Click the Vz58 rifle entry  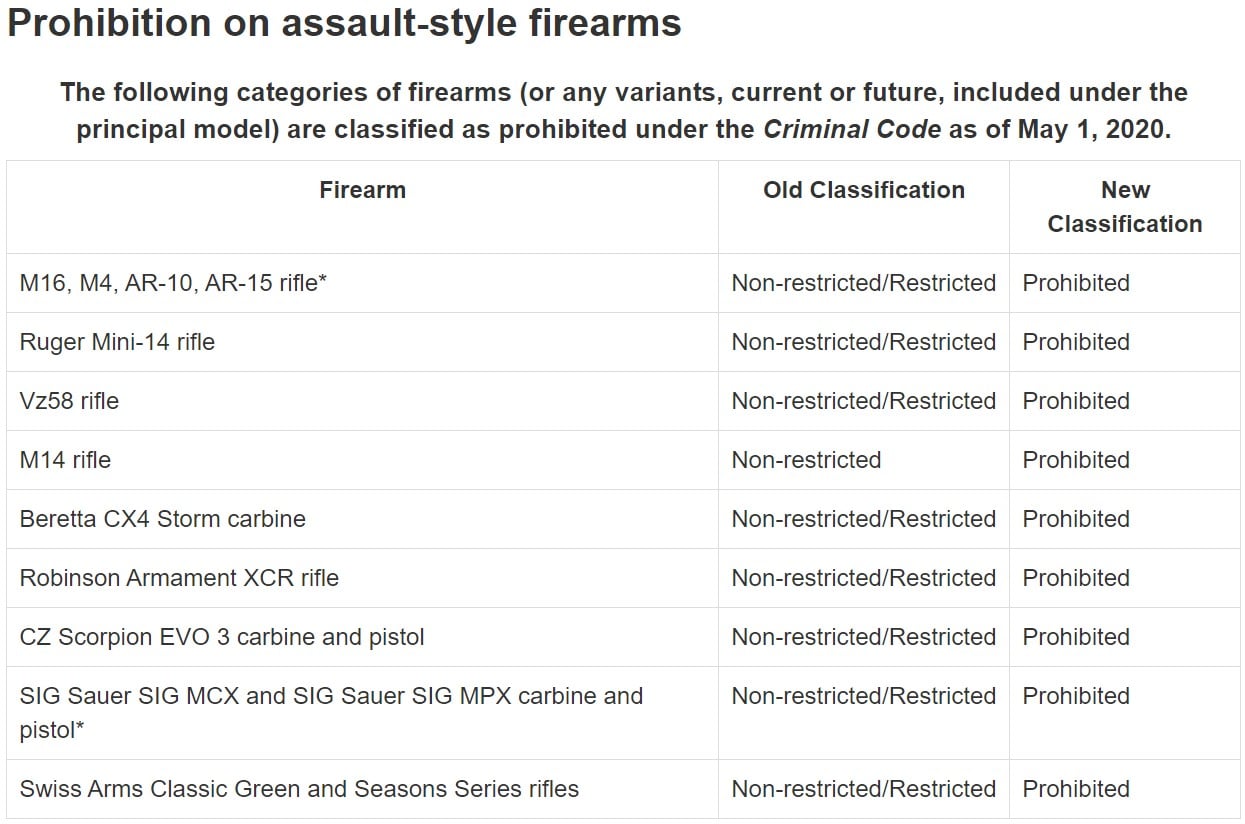[69, 401]
